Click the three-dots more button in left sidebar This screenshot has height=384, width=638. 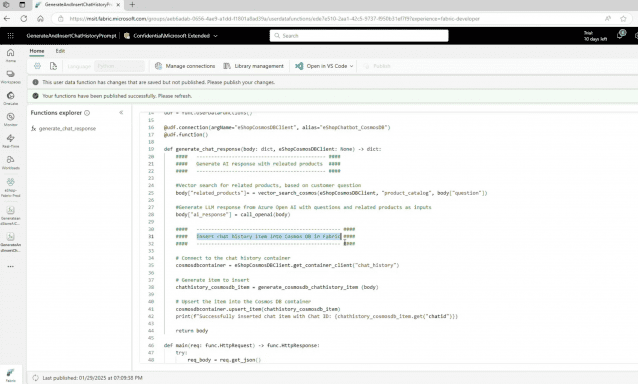[x=11, y=266]
